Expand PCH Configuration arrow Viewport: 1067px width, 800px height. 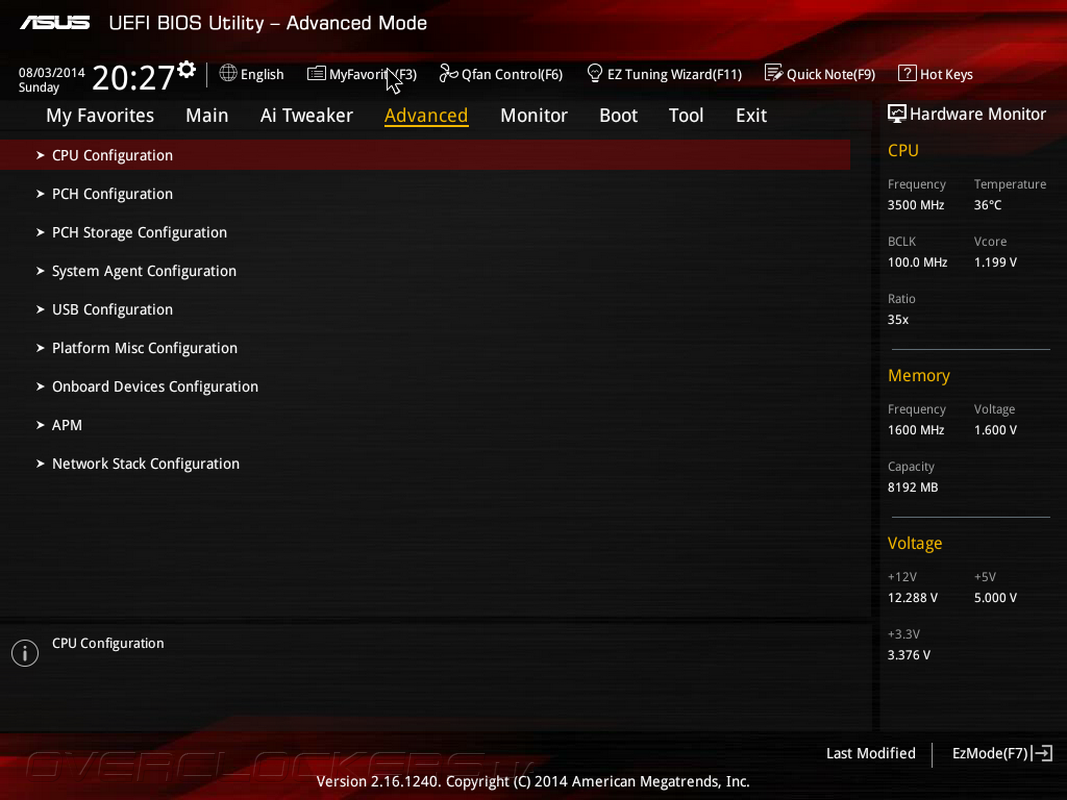click(x=40, y=194)
